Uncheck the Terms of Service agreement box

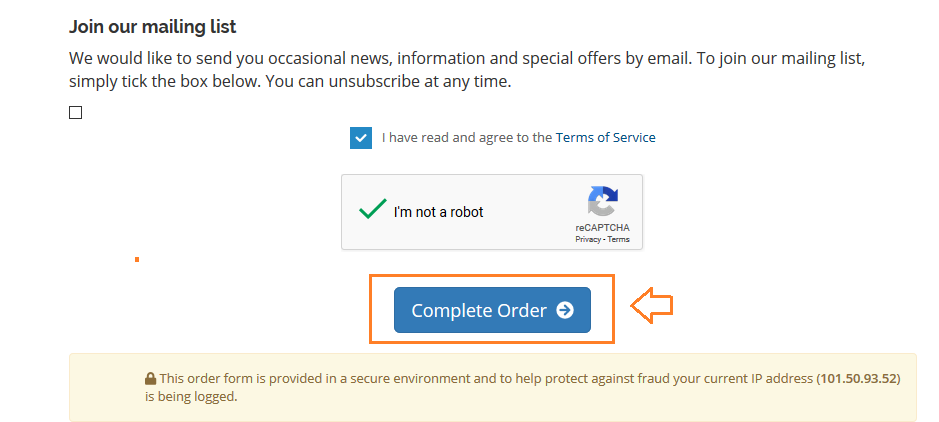click(361, 138)
